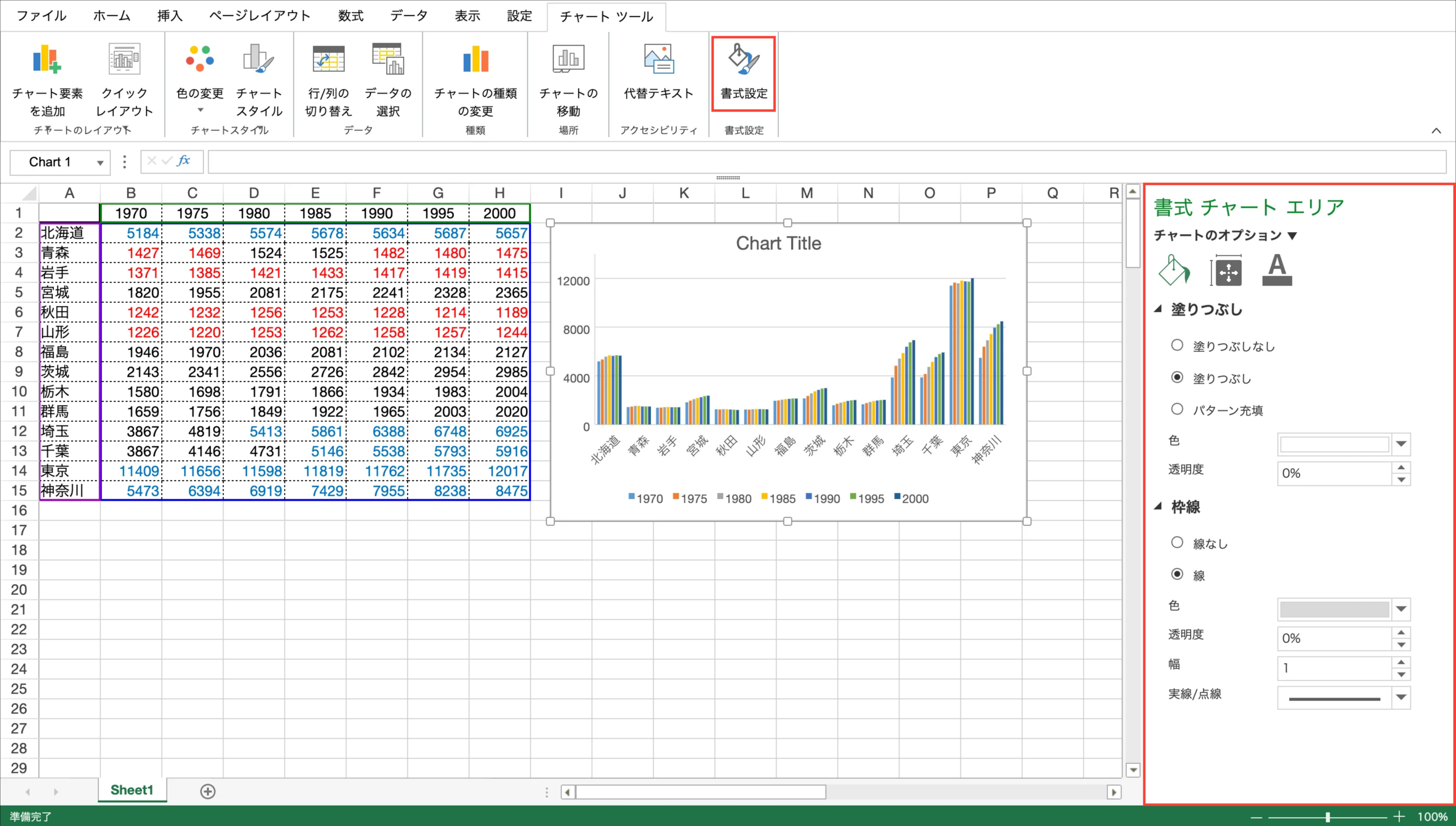Click the Switch Row/Column icon

click(x=328, y=59)
